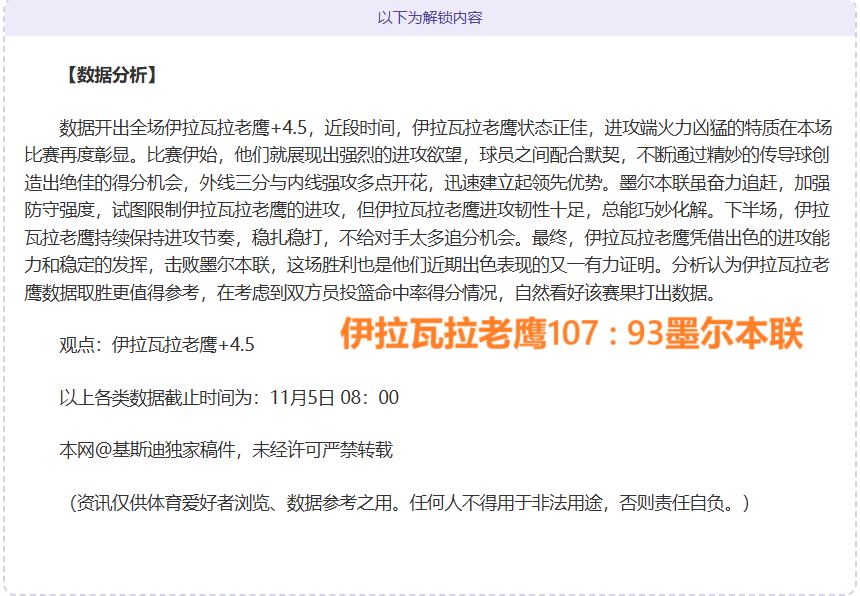Click the orange score text "伊拉瓦拉老鹰107 : 93墨尔本联"
The height and width of the screenshot is (596, 860).
click(571, 335)
